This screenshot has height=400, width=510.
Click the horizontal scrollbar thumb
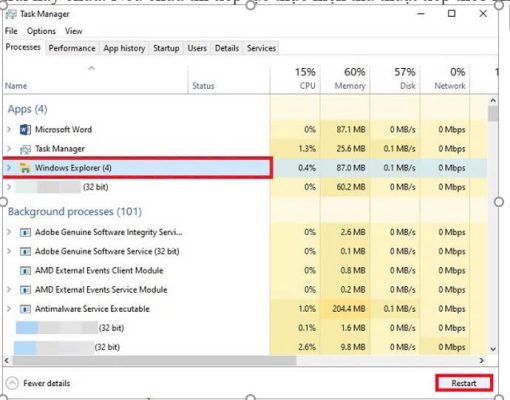[x=154, y=360]
